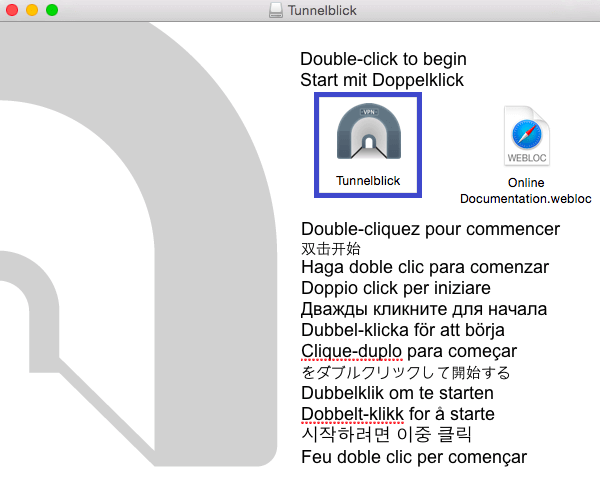
Task: Click the text Dobbelt-klikk for å starte
Action: point(398,414)
